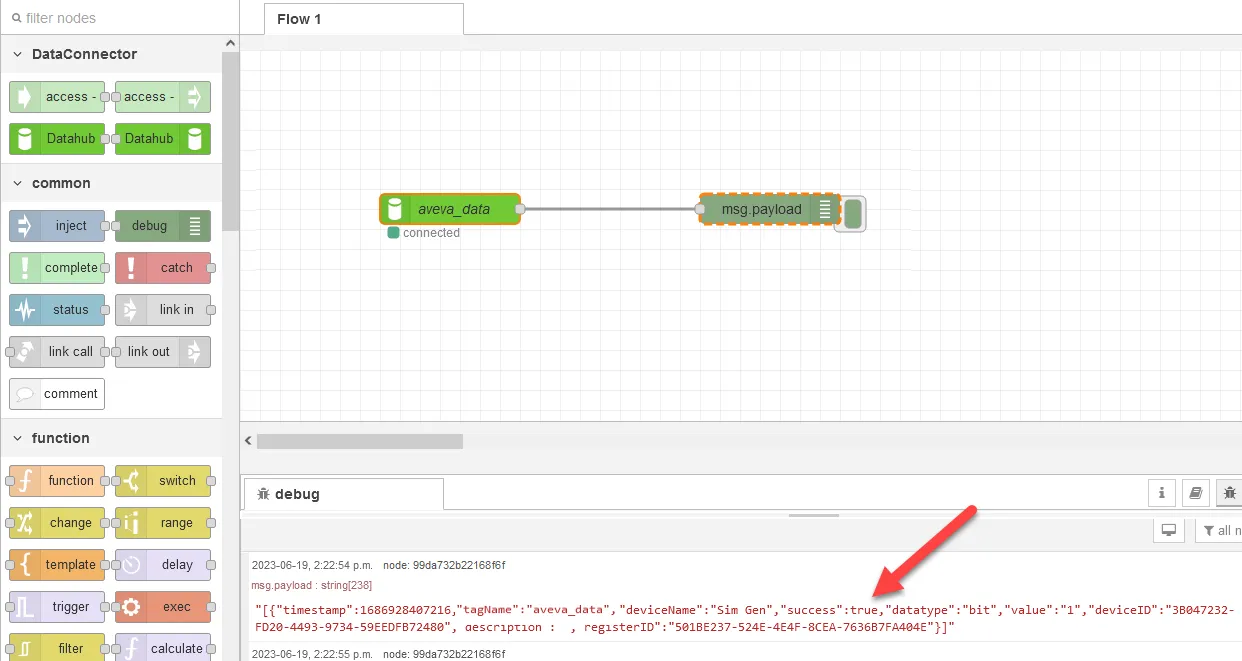Pick the link in node
The image size is (1242, 661).
[x=163, y=310]
